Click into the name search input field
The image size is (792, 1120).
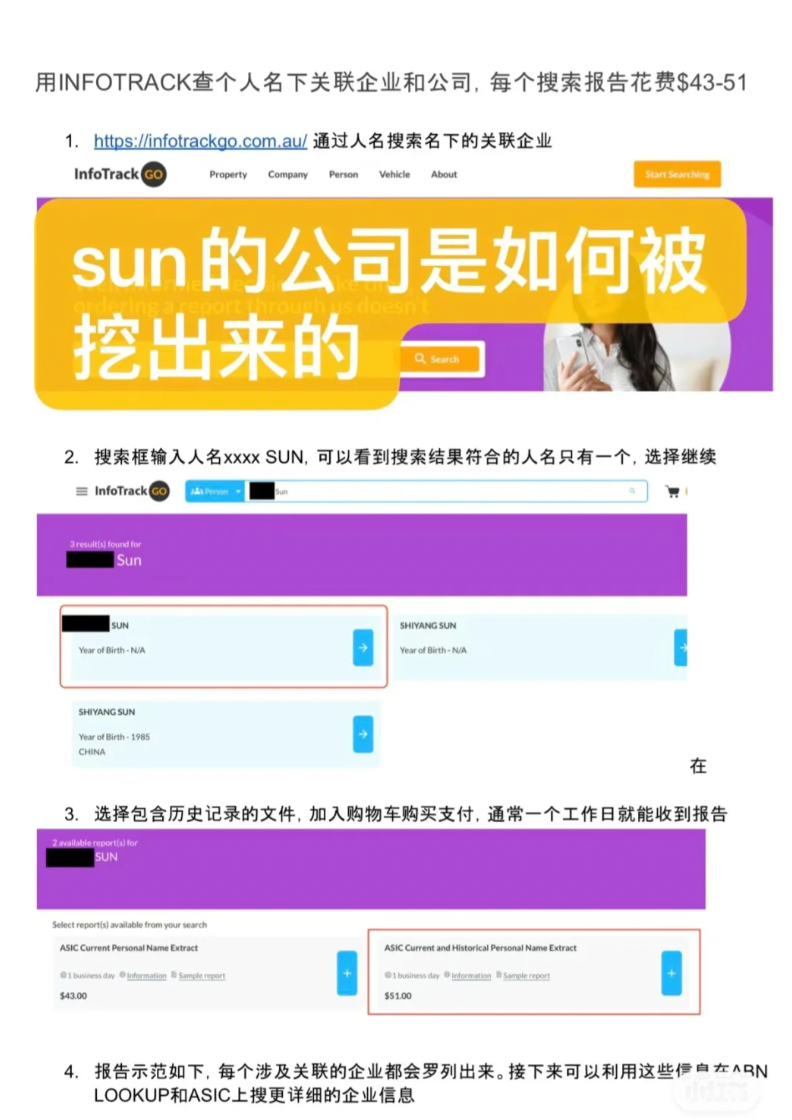point(446,491)
